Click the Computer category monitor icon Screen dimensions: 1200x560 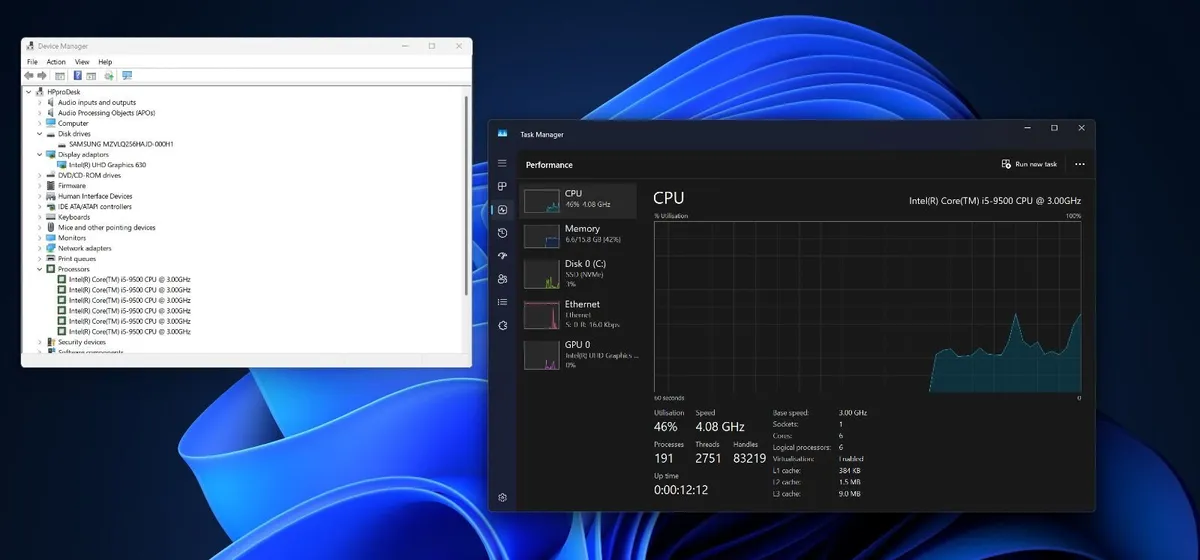[51, 123]
